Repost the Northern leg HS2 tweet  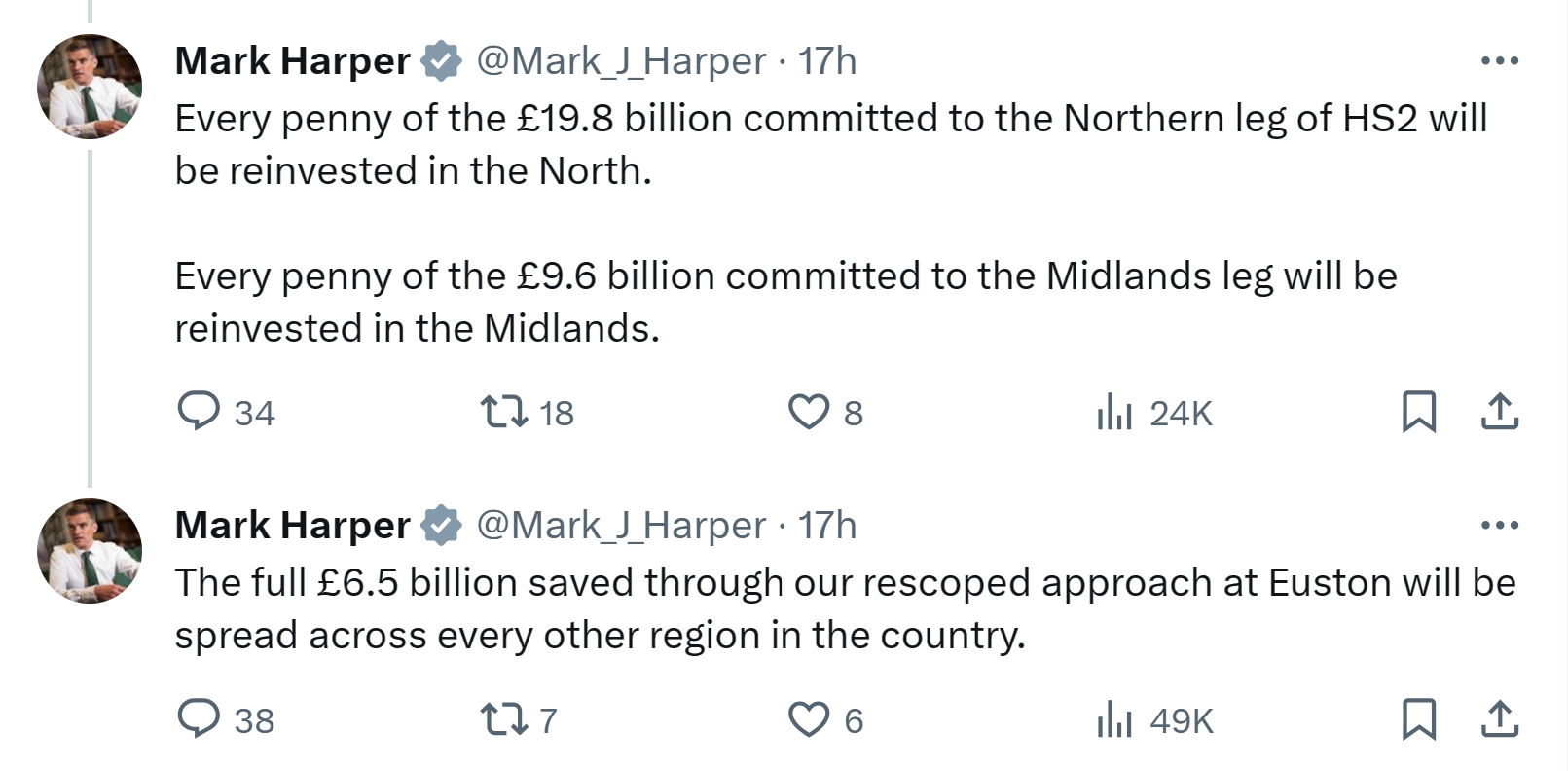[506, 411]
